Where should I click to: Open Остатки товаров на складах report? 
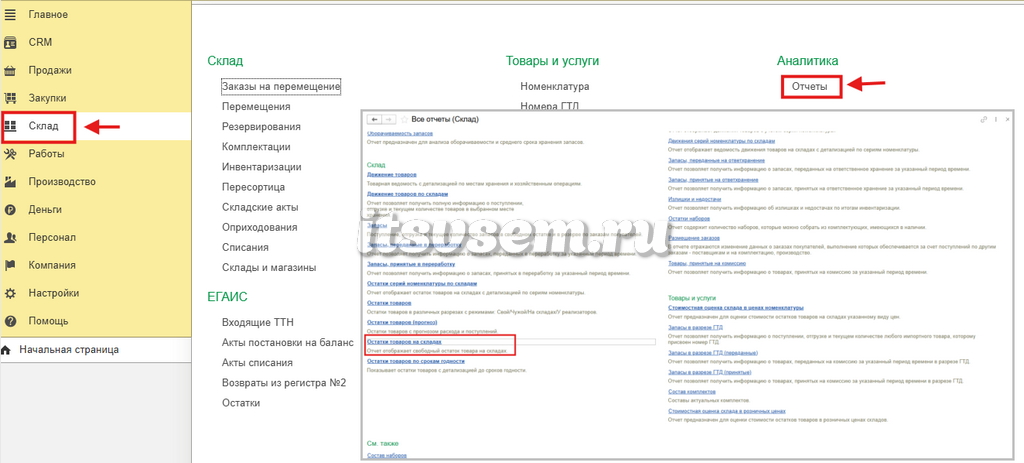pos(405,342)
